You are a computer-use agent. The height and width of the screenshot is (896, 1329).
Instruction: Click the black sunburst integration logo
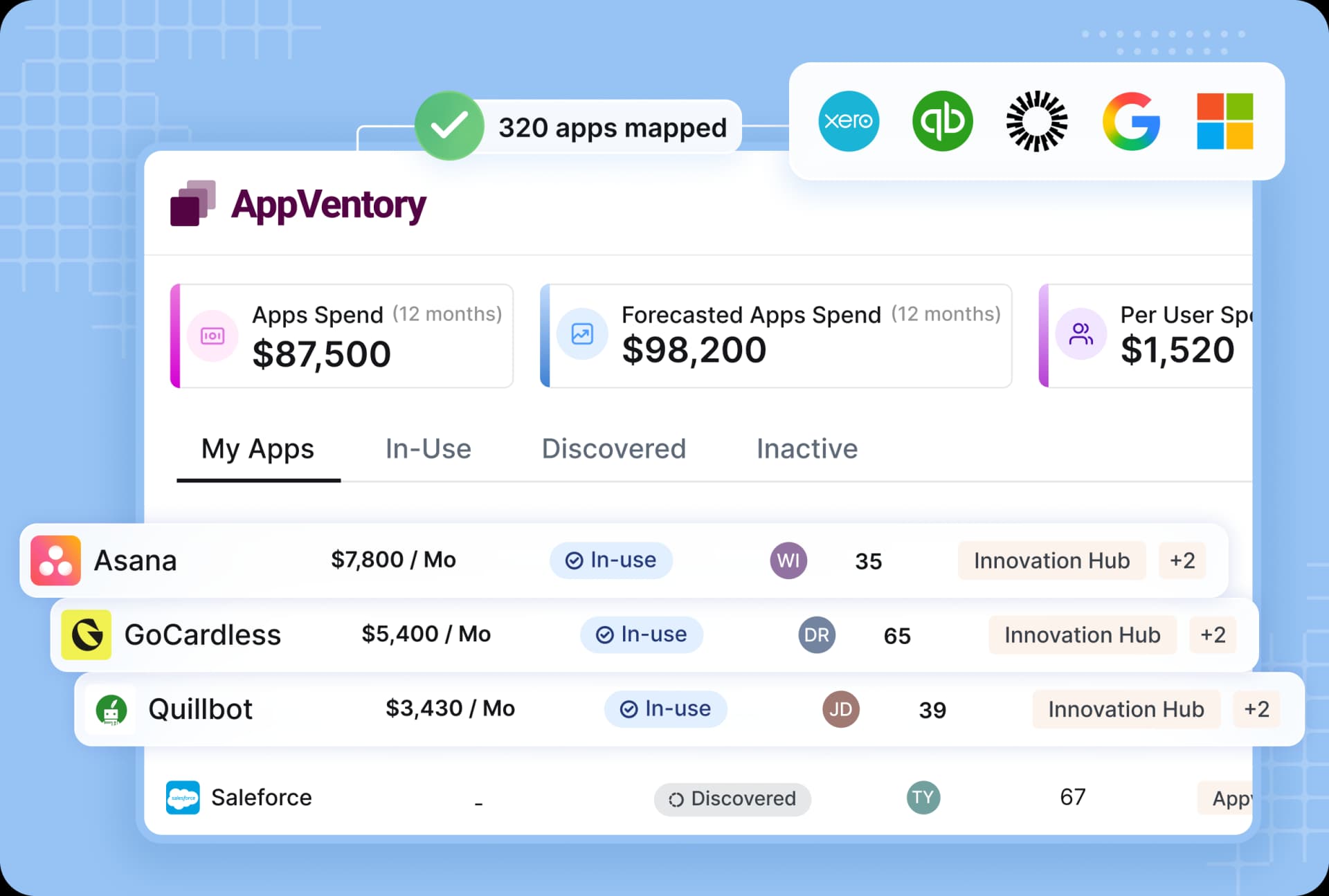tap(1036, 121)
